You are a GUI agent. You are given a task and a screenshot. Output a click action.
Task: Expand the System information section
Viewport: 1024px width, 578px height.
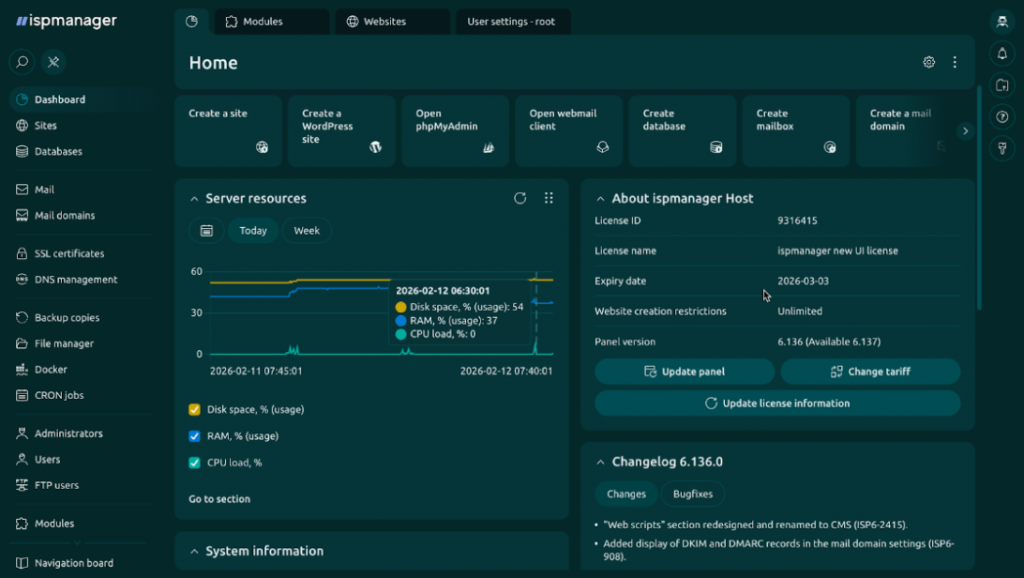pyautogui.click(x=194, y=551)
